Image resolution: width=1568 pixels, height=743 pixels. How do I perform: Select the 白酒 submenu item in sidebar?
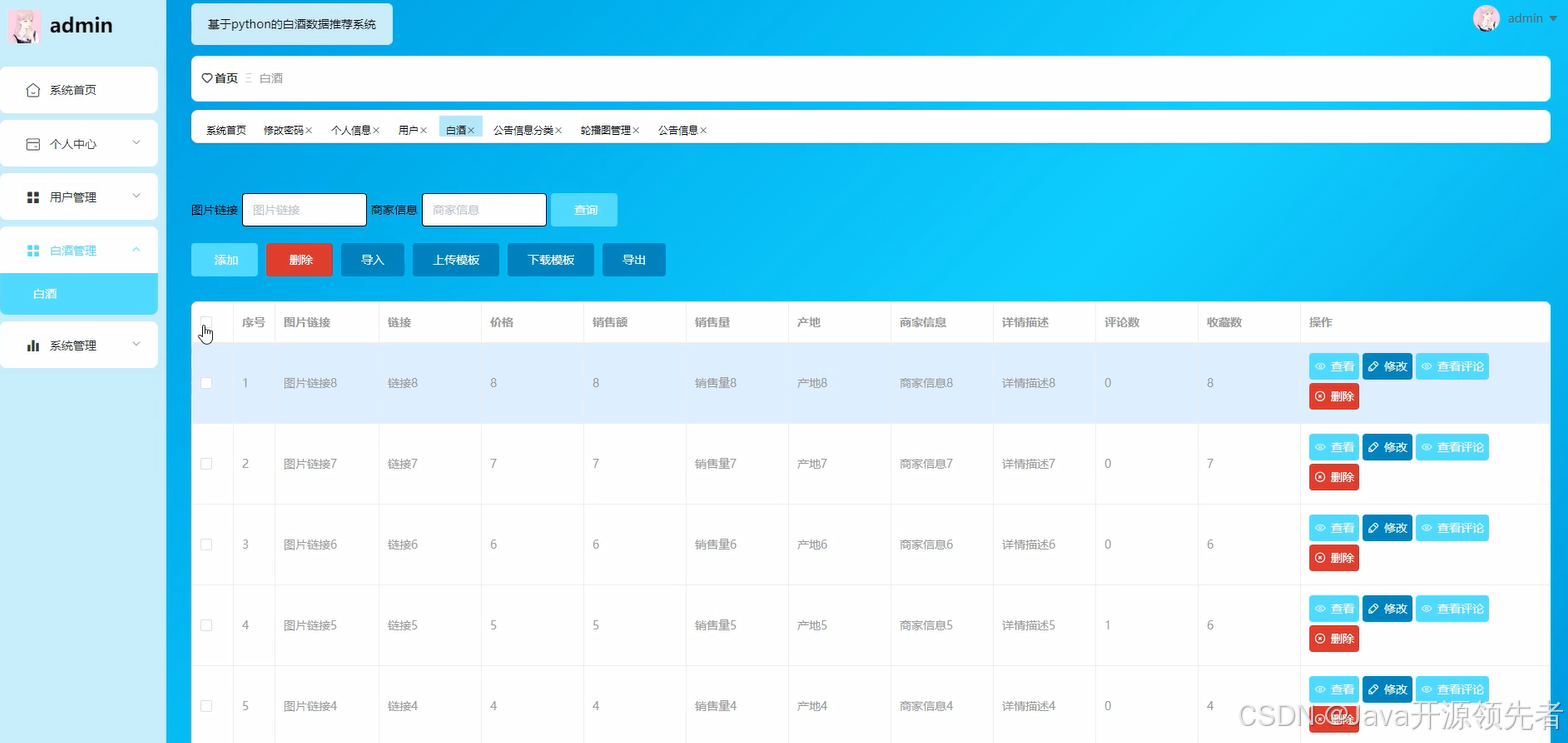click(79, 294)
